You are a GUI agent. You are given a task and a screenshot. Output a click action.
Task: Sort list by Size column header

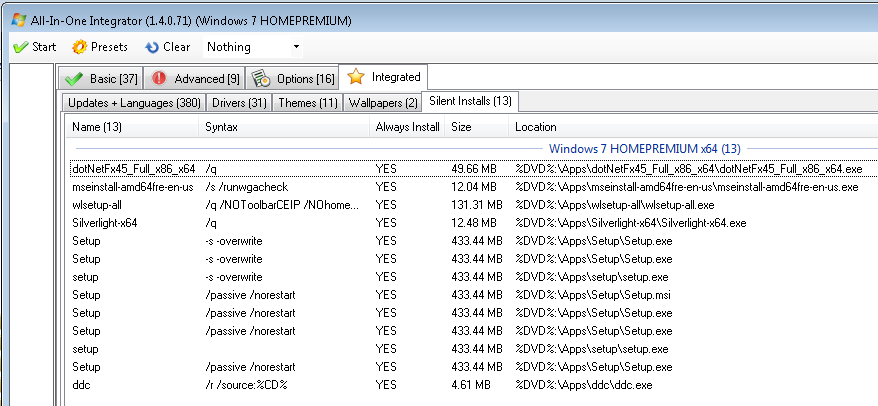click(x=461, y=127)
